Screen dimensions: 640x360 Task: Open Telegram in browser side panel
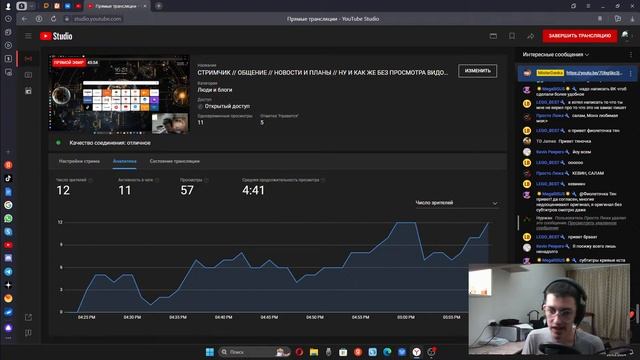(x=8, y=272)
